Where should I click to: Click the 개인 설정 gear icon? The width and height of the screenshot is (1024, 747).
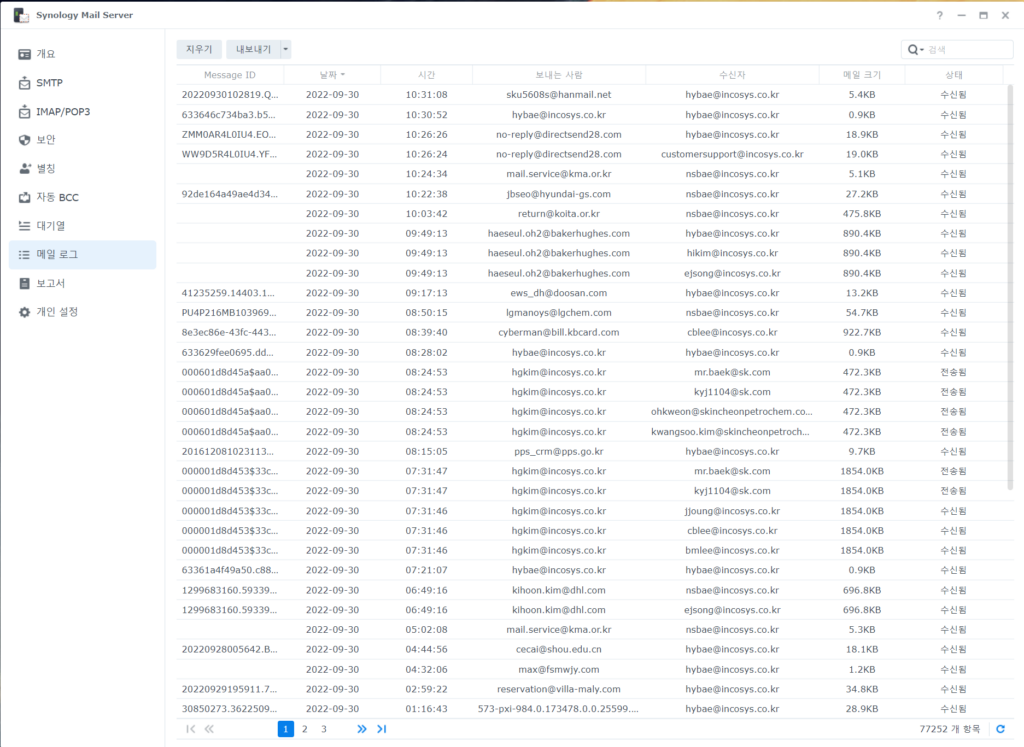[x=25, y=312]
